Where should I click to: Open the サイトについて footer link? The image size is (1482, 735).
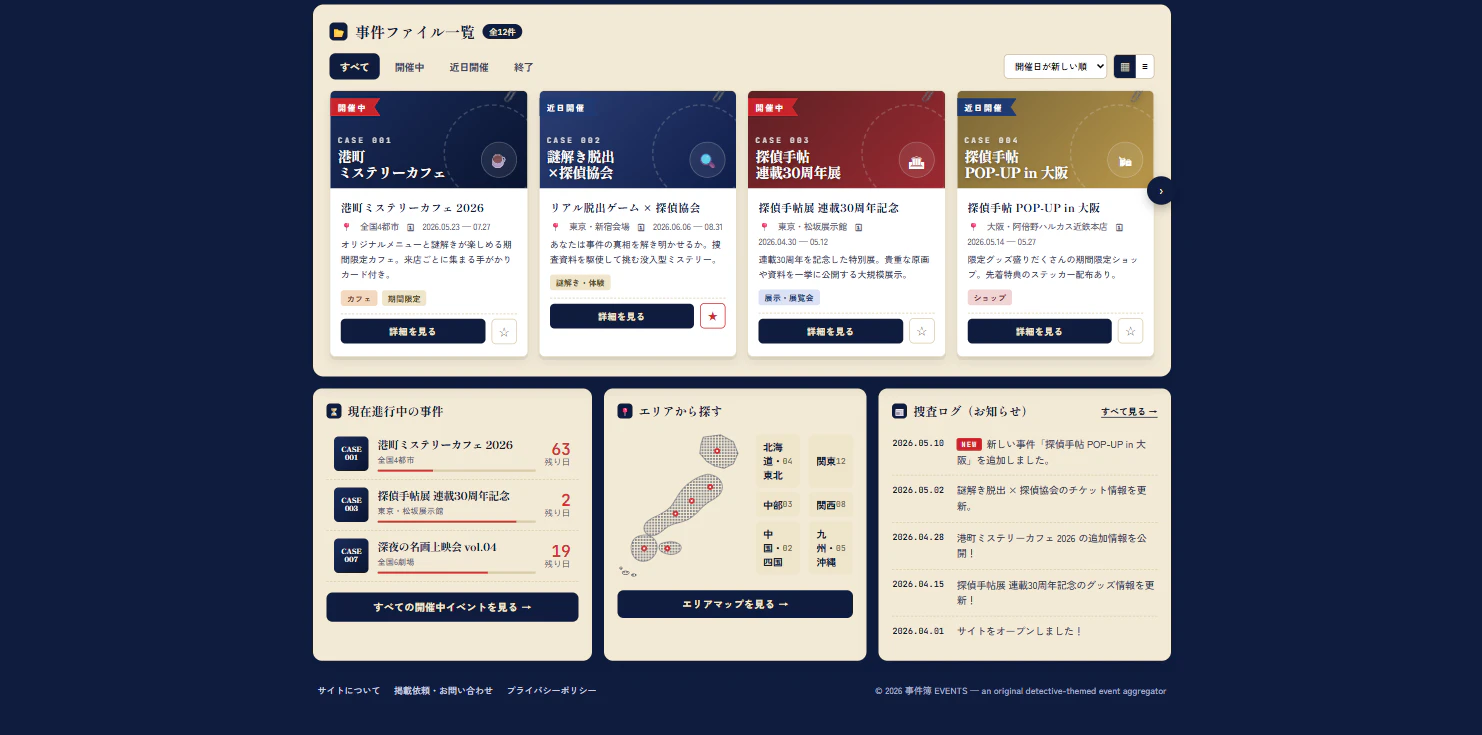pos(349,691)
